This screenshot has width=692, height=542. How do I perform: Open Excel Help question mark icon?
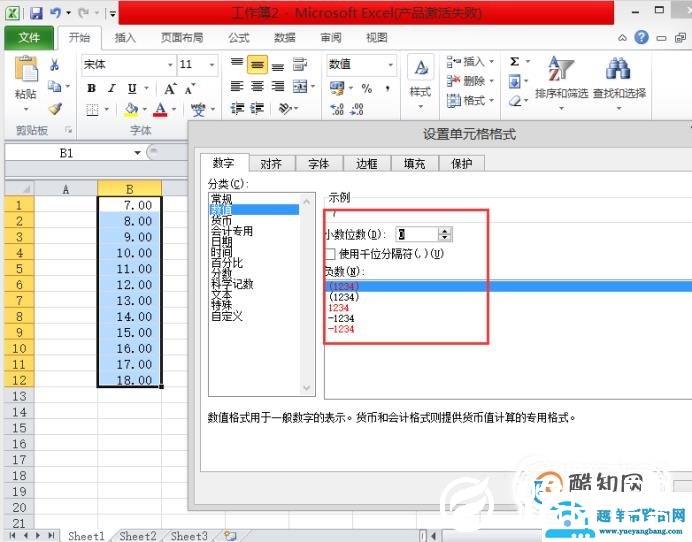click(x=641, y=37)
